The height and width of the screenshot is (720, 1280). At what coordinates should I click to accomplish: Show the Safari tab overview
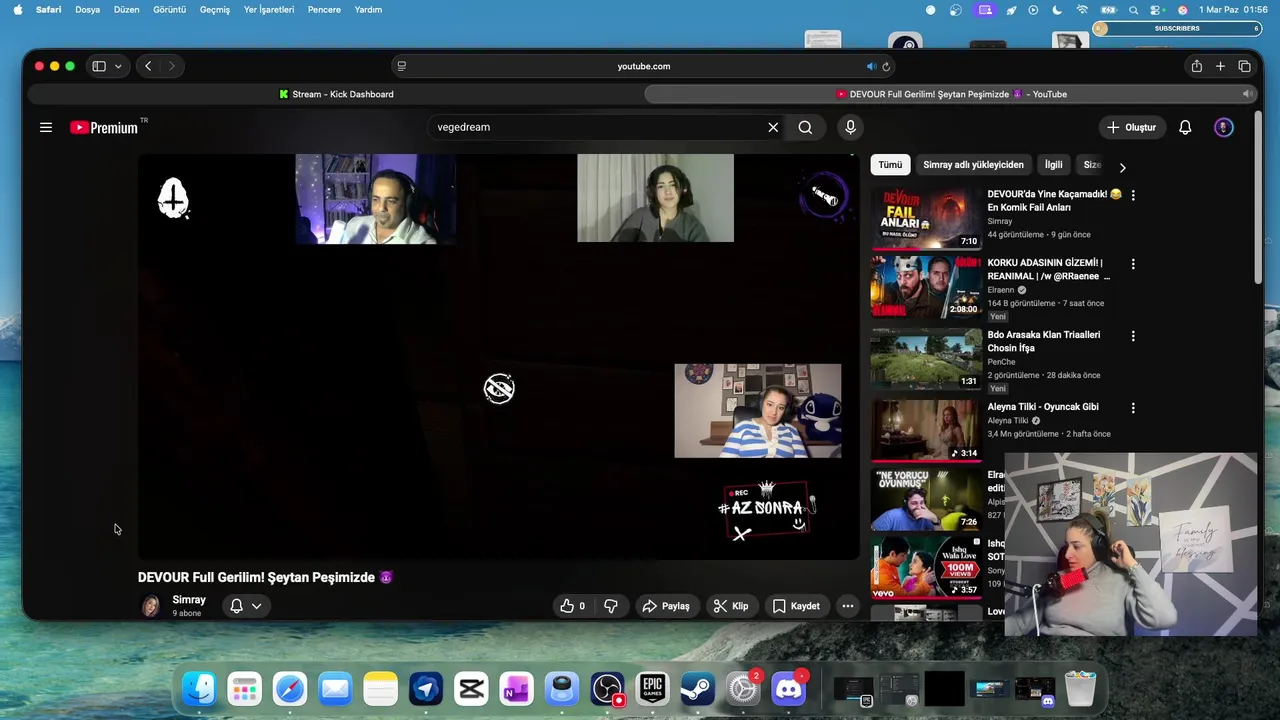(x=1244, y=66)
